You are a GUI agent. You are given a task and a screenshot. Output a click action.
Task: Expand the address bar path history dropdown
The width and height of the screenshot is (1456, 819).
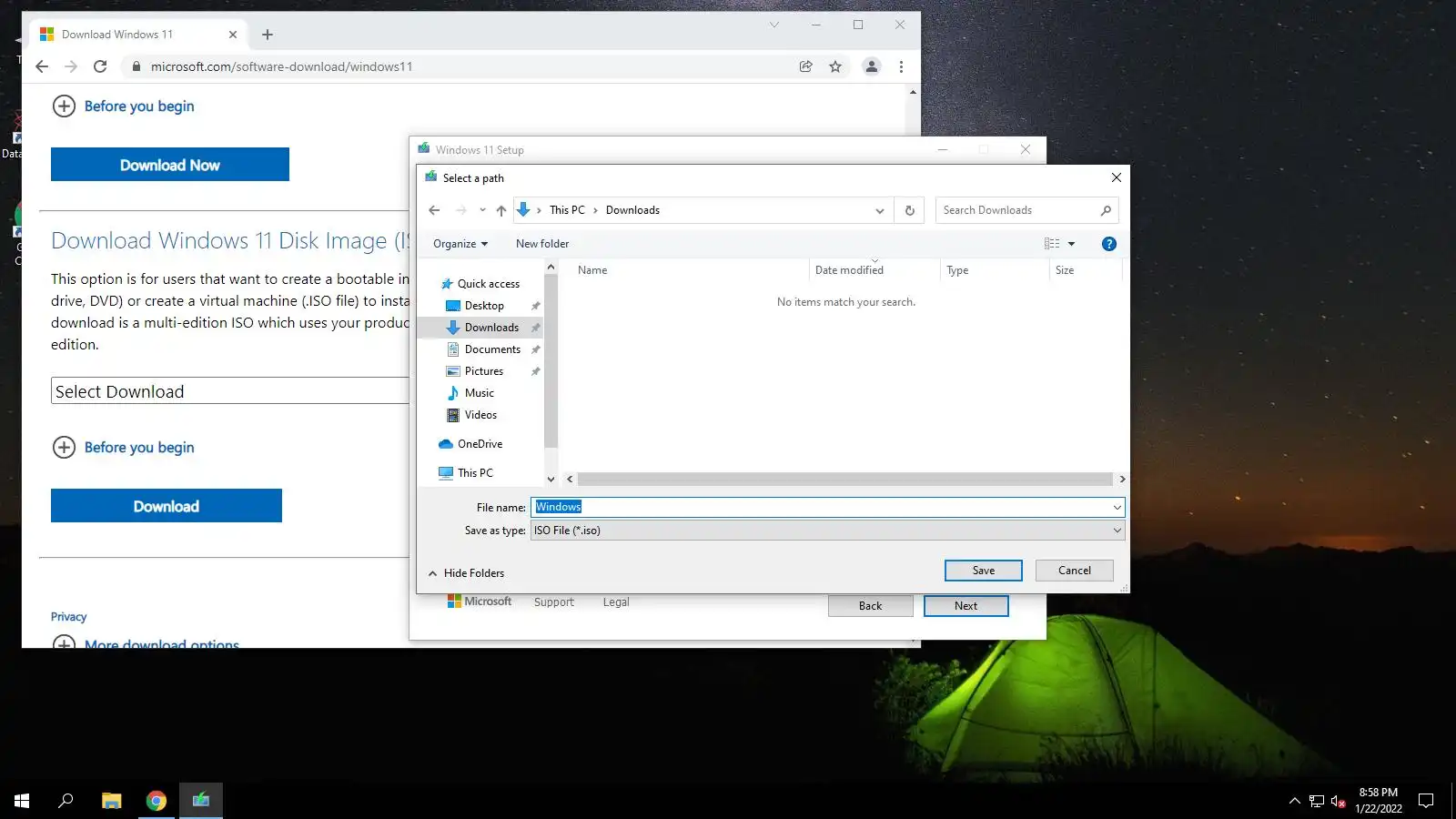pyautogui.click(x=879, y=210)
